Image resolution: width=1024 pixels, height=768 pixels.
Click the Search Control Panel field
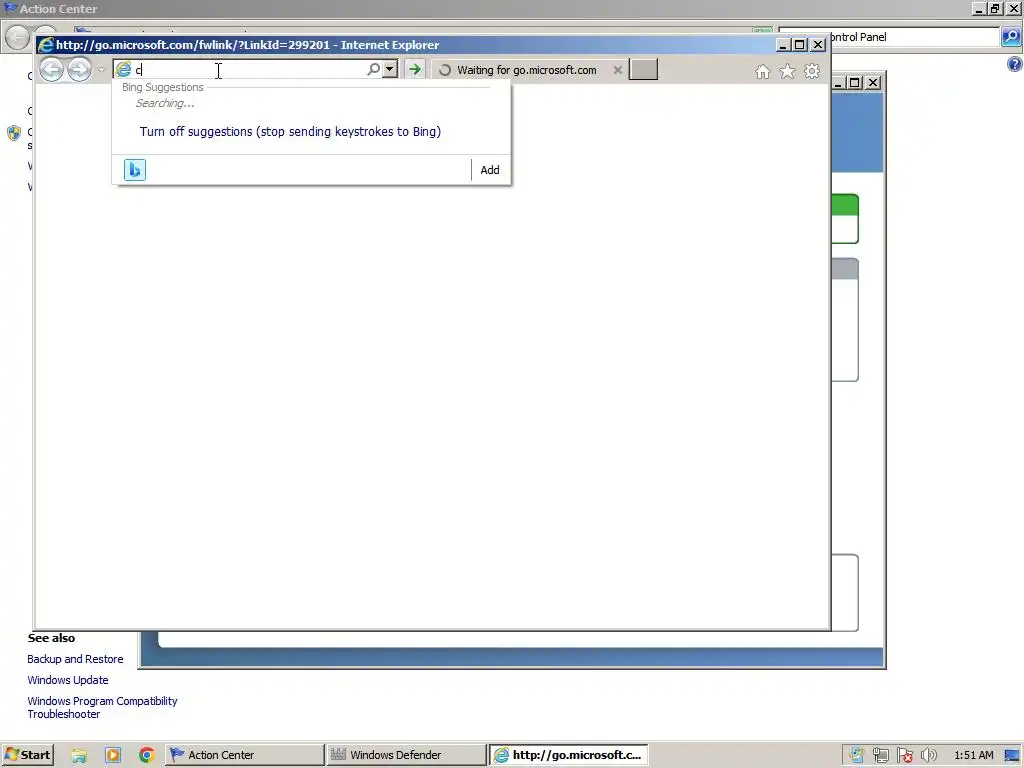[x=914, y=37]
